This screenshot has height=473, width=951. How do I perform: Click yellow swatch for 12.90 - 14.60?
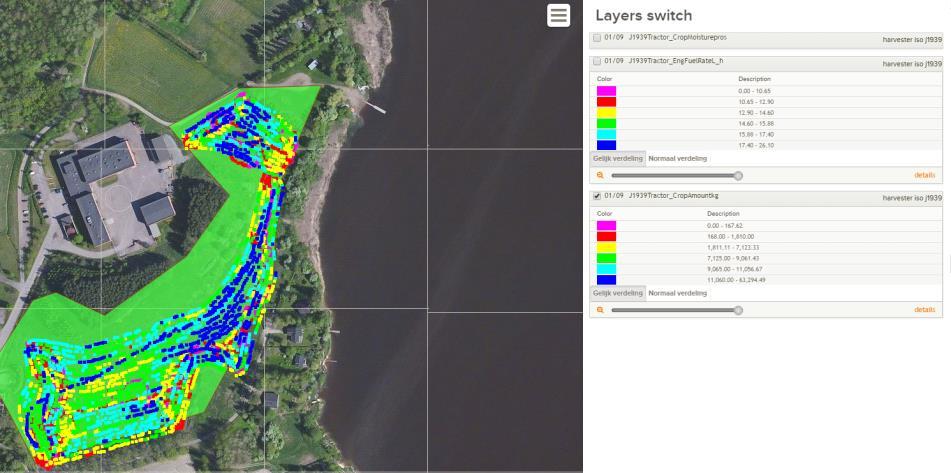[607, 113]
